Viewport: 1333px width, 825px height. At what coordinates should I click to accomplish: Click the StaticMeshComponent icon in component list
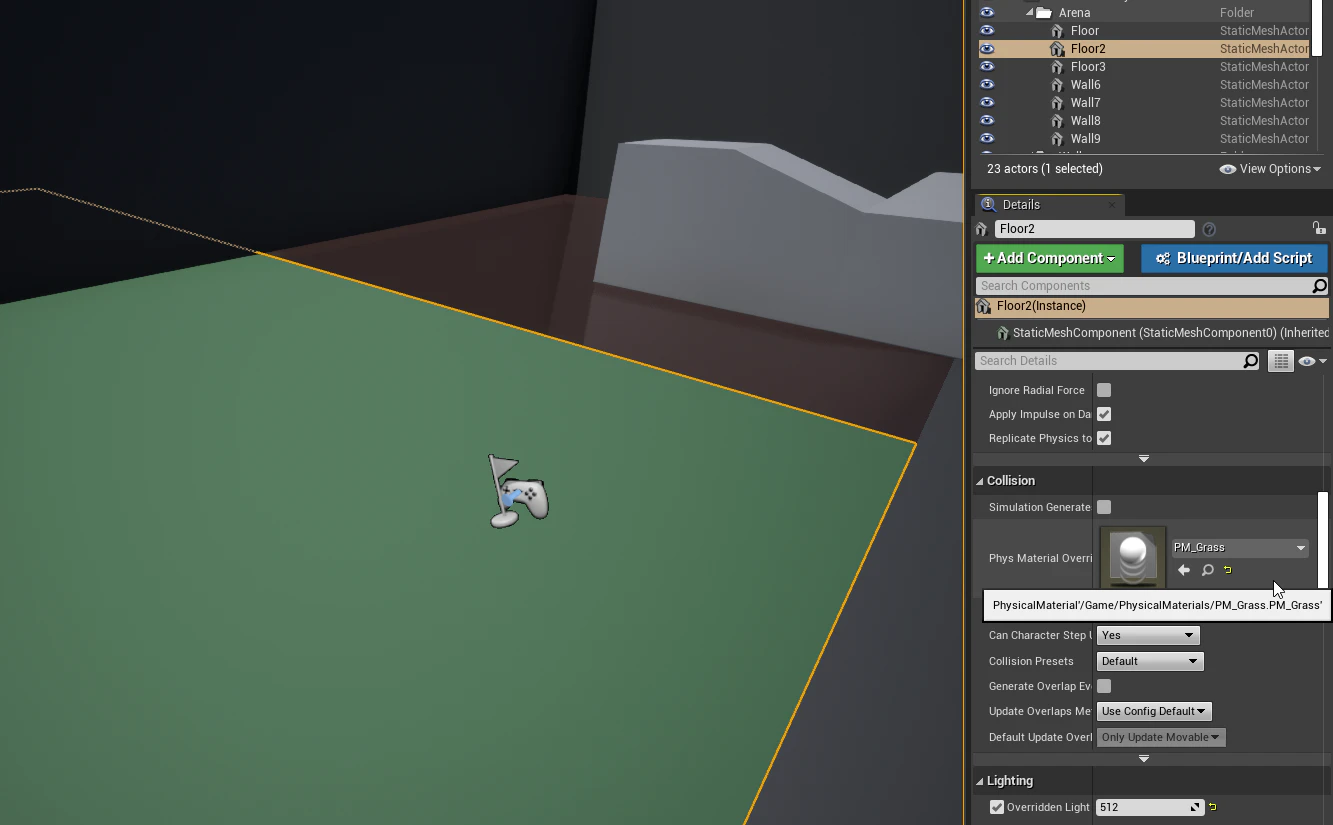pos(1003,333)
